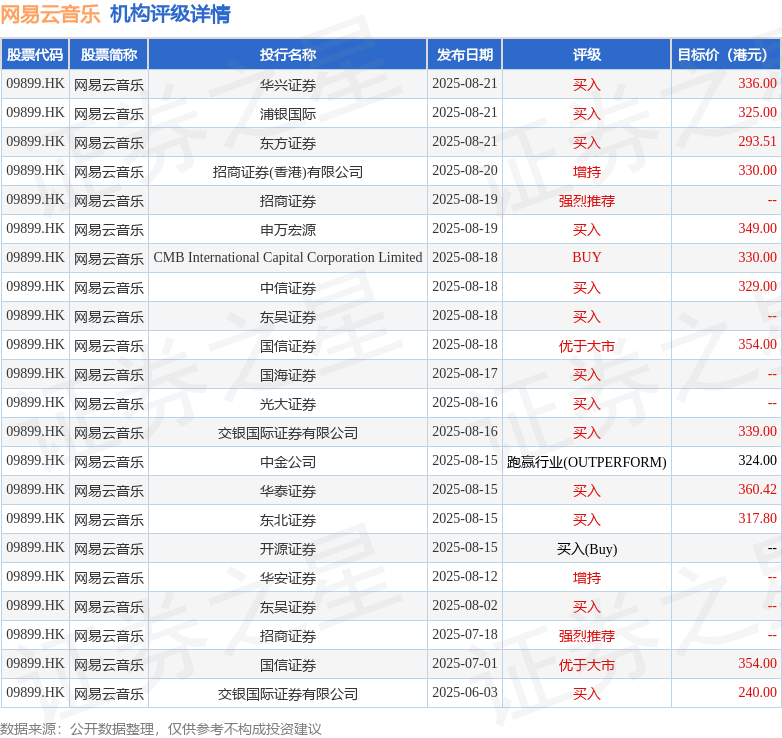Viewport: 782px width, 738px height.
Task: Click 09899.HK in the 华兴证券 row
Action: tap(35, 83)
